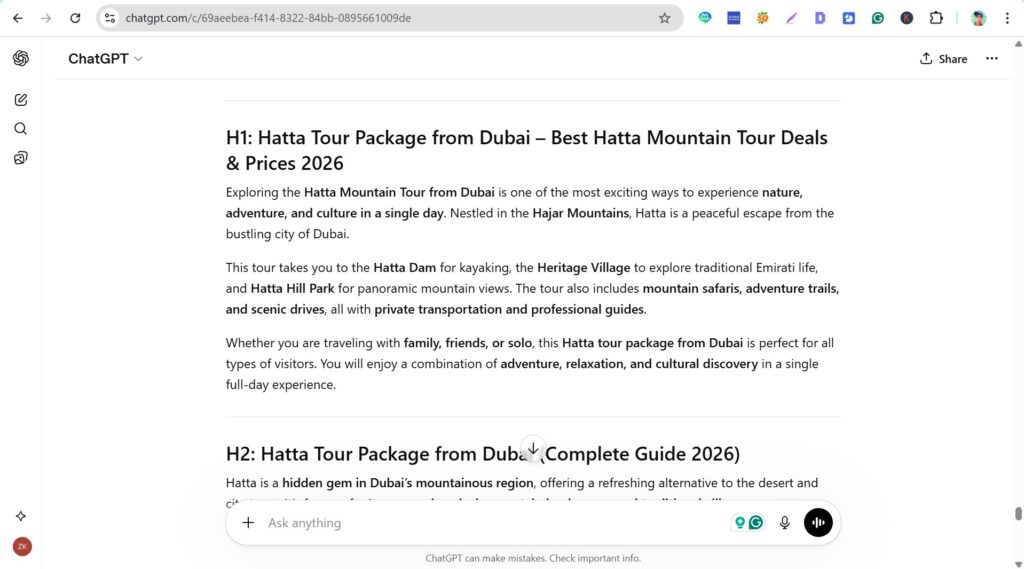Open the search chats icon in sidebar
The width and height of the screenshot is (1024, 569).
(x=20, y=129)
